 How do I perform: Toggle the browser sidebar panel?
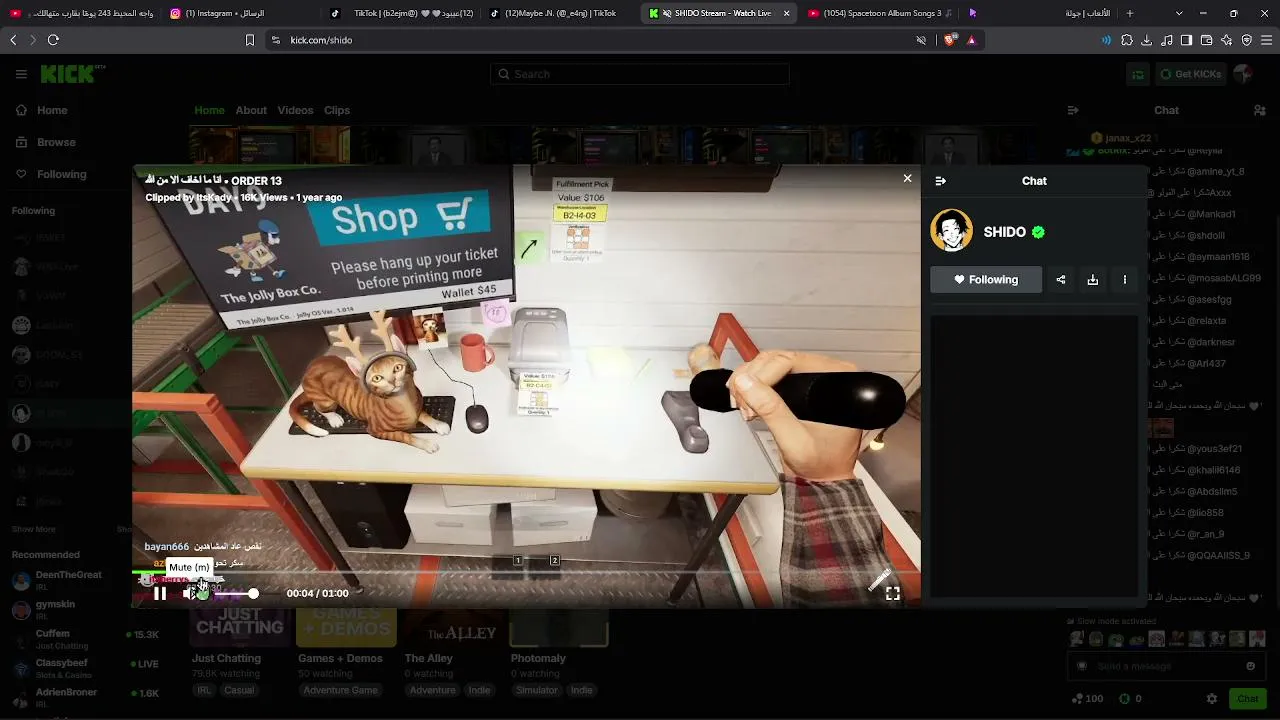(x=1187, y=40)
